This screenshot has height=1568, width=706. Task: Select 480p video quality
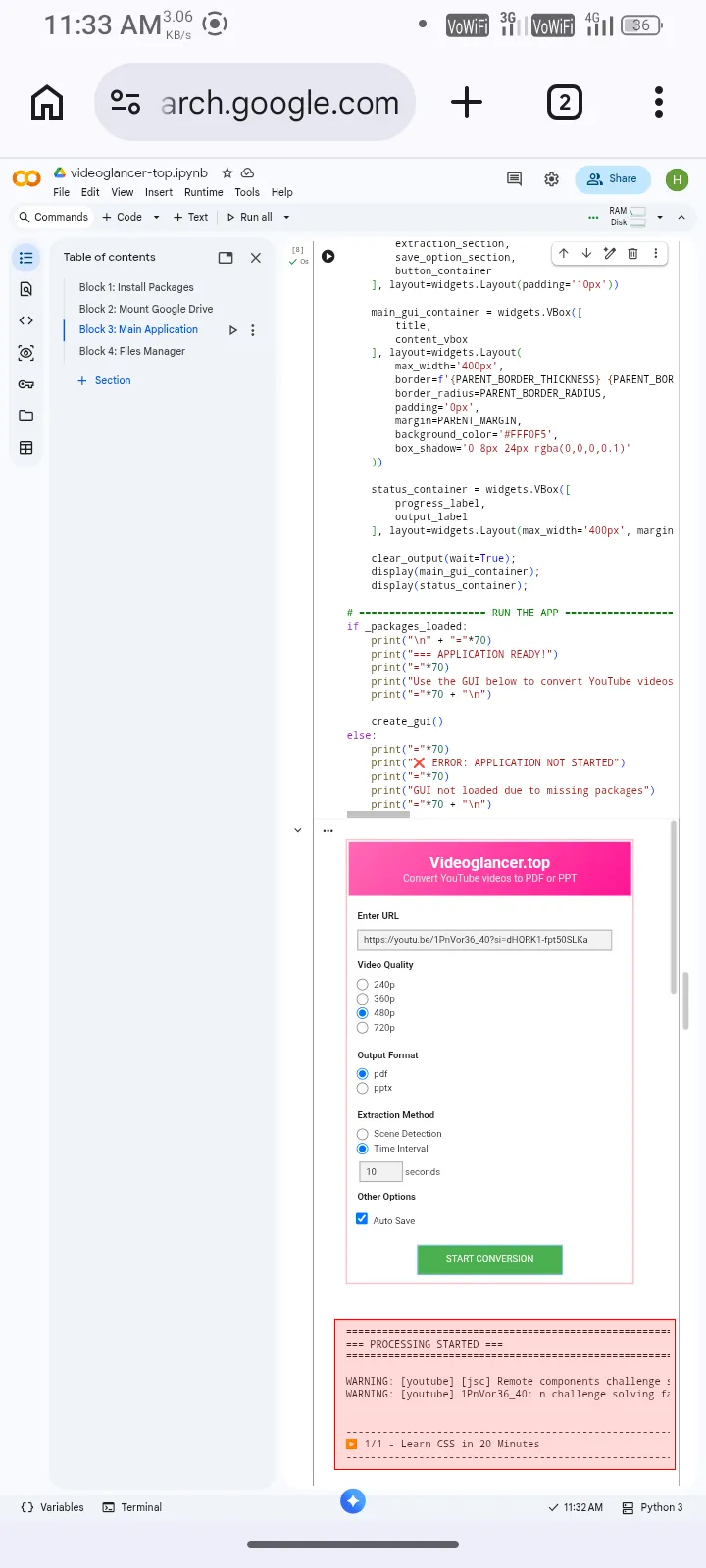pyautogui.click(x=363, y=1013)
